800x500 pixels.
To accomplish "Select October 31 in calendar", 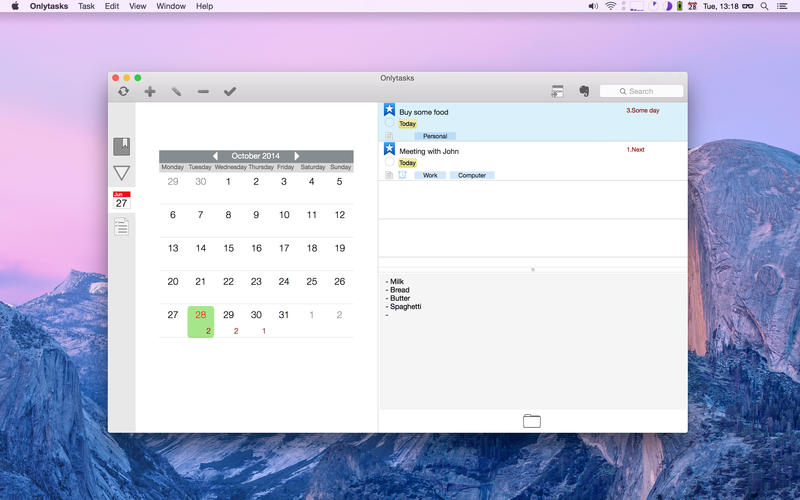I will [x=284, y=315].
